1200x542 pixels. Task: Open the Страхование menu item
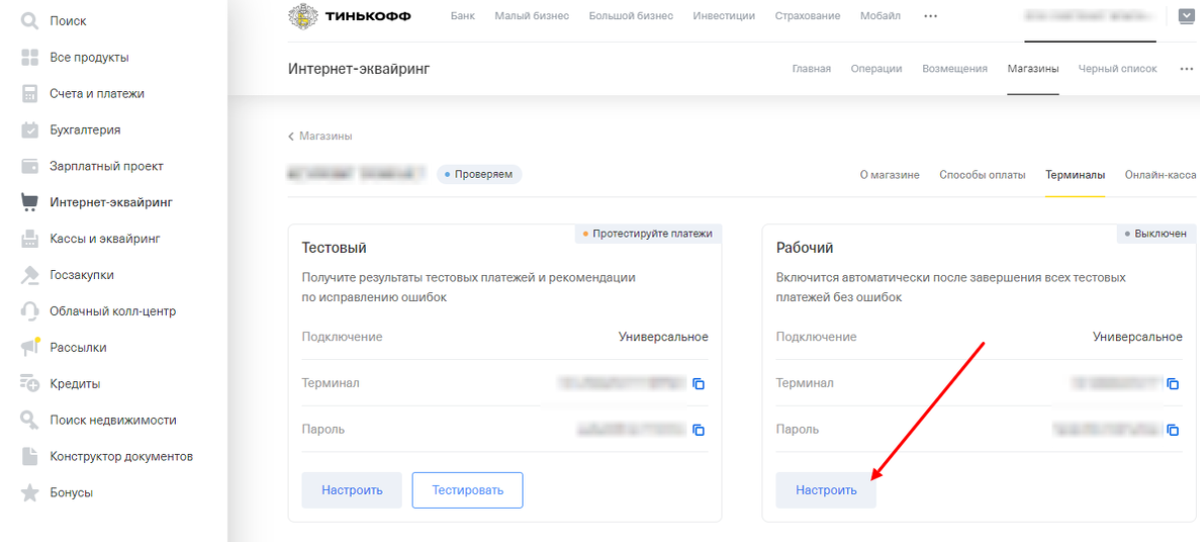coord(808,16)
